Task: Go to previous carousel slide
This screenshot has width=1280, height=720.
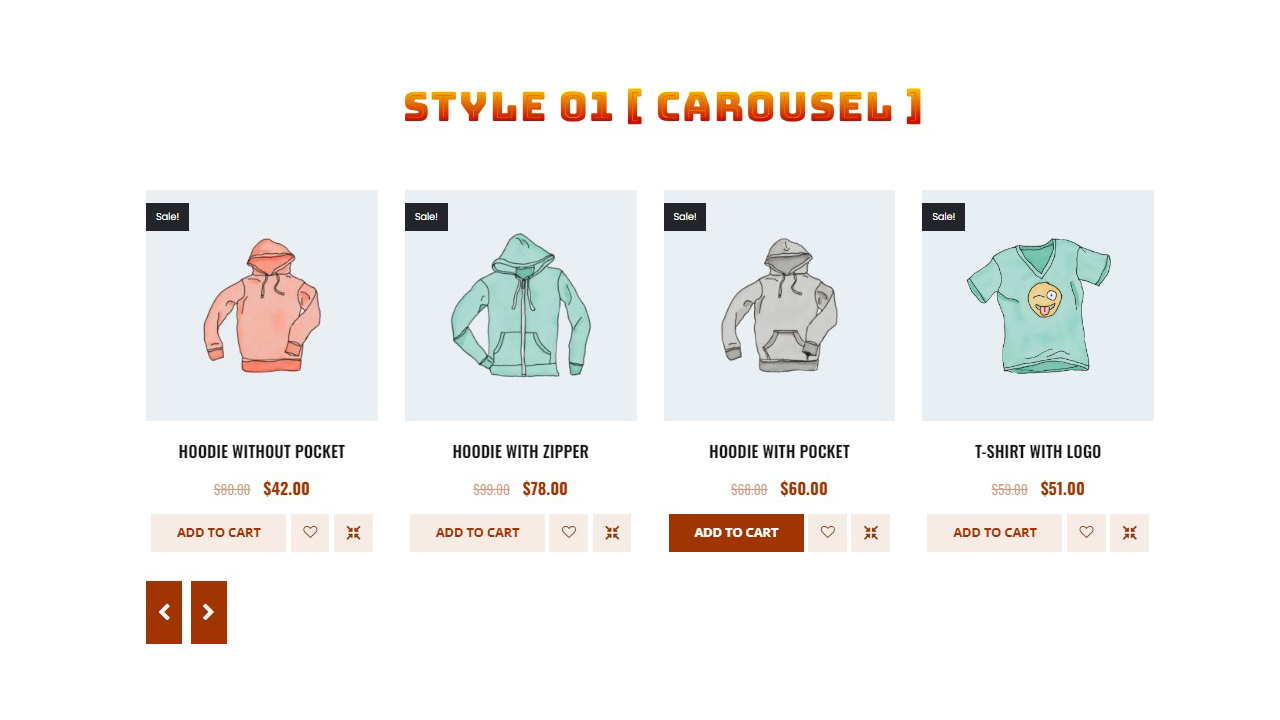Action: pos(164,612)
